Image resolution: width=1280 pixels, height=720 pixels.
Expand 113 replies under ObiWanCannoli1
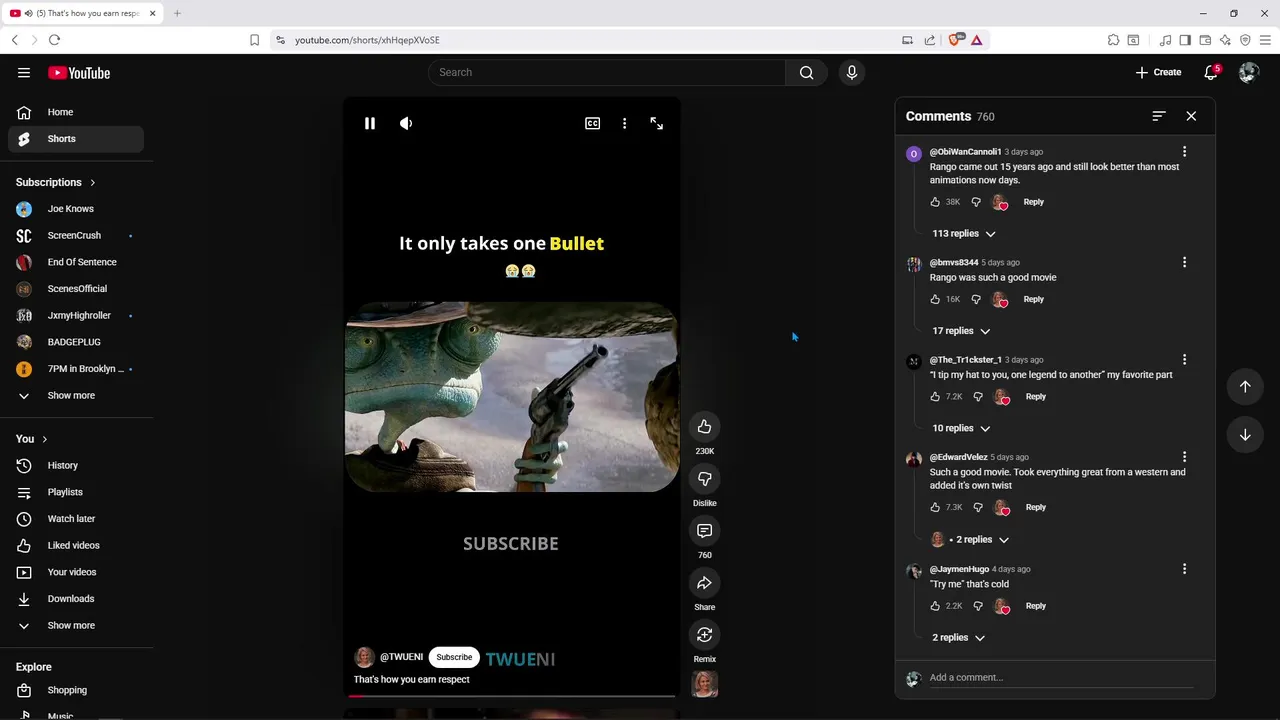pyautogui.click(x=964, y=233)
